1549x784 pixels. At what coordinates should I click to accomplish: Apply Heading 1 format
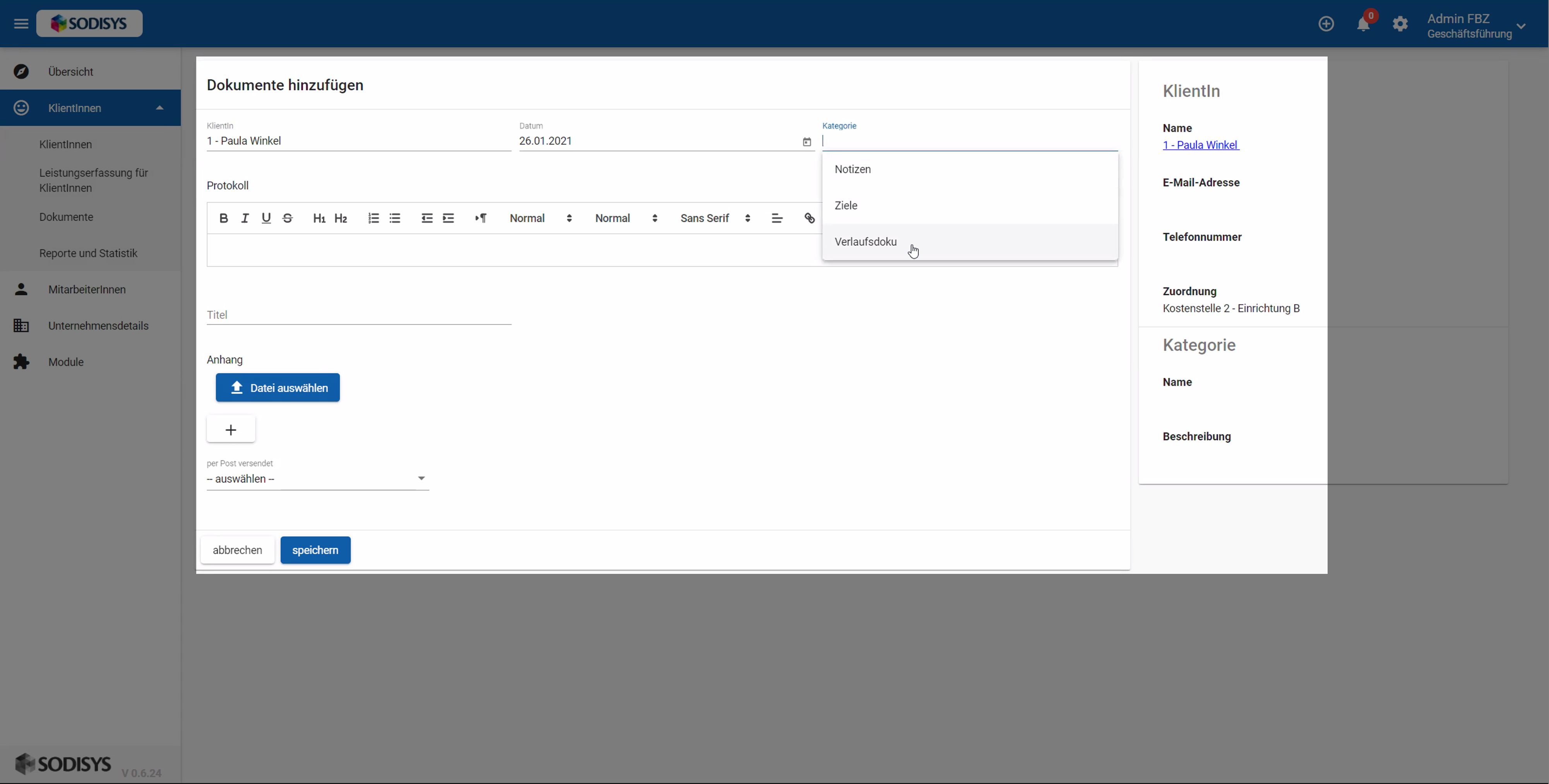click(x=319, y=218)
